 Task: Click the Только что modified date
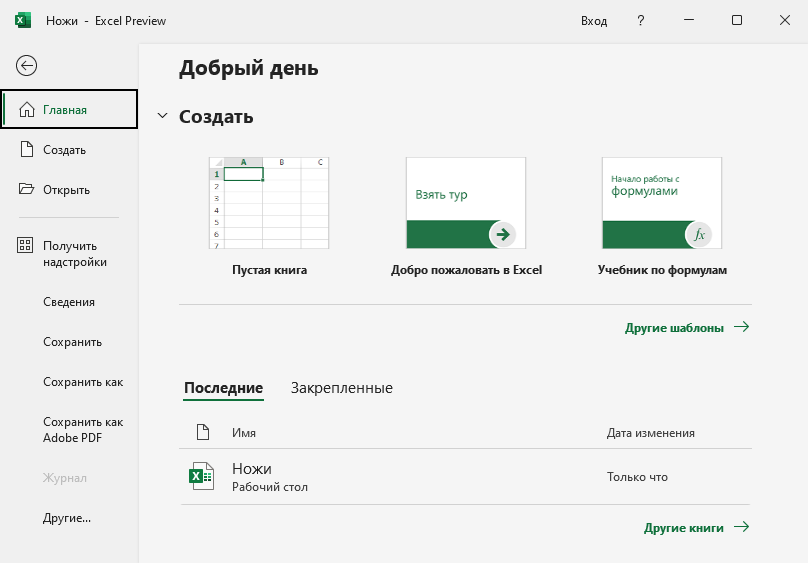[x=637, y=477]
